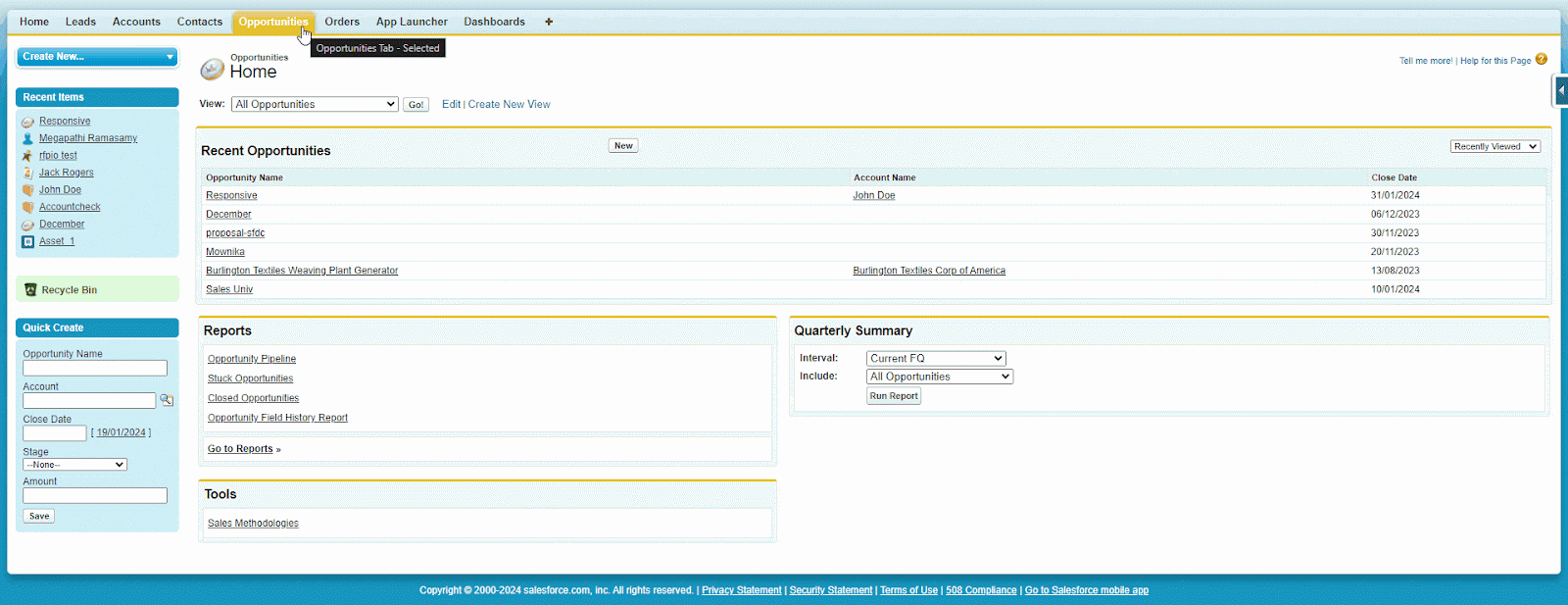Add a new tab with plus icon
Viewport: 1568px width, 605px height.
[549, 22]
